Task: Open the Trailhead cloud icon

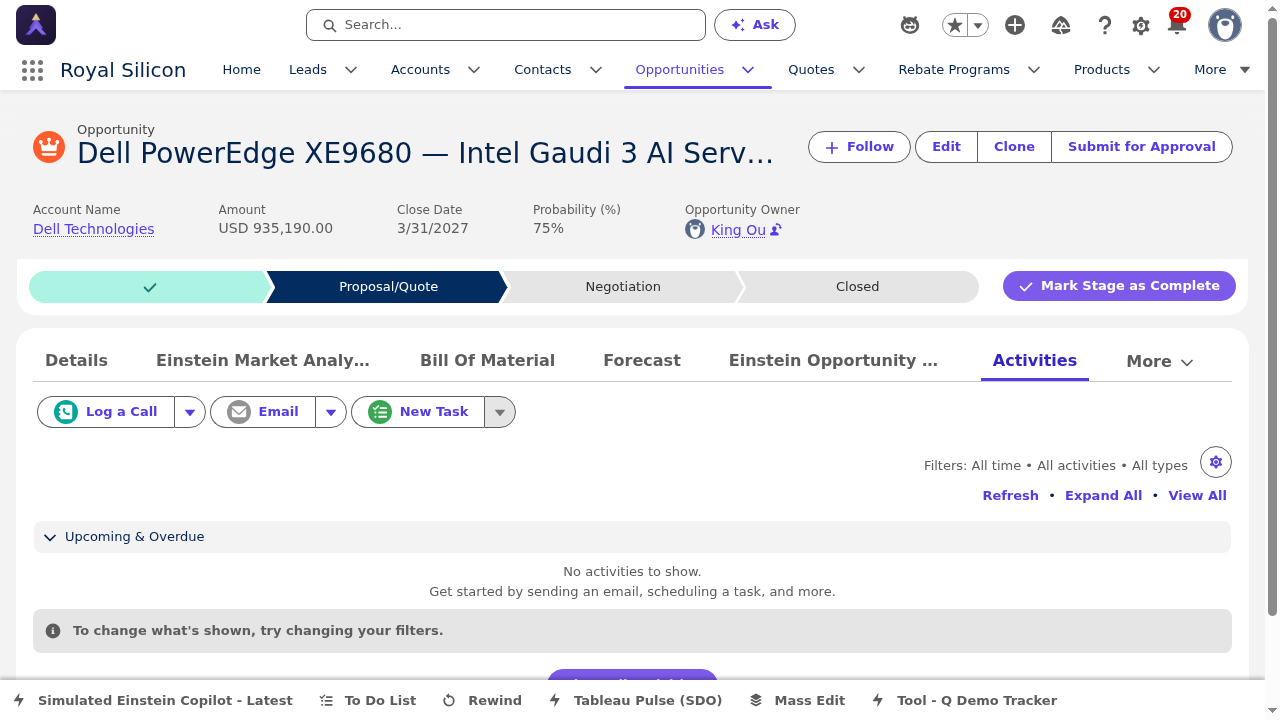Action: tap(1062, 25)
